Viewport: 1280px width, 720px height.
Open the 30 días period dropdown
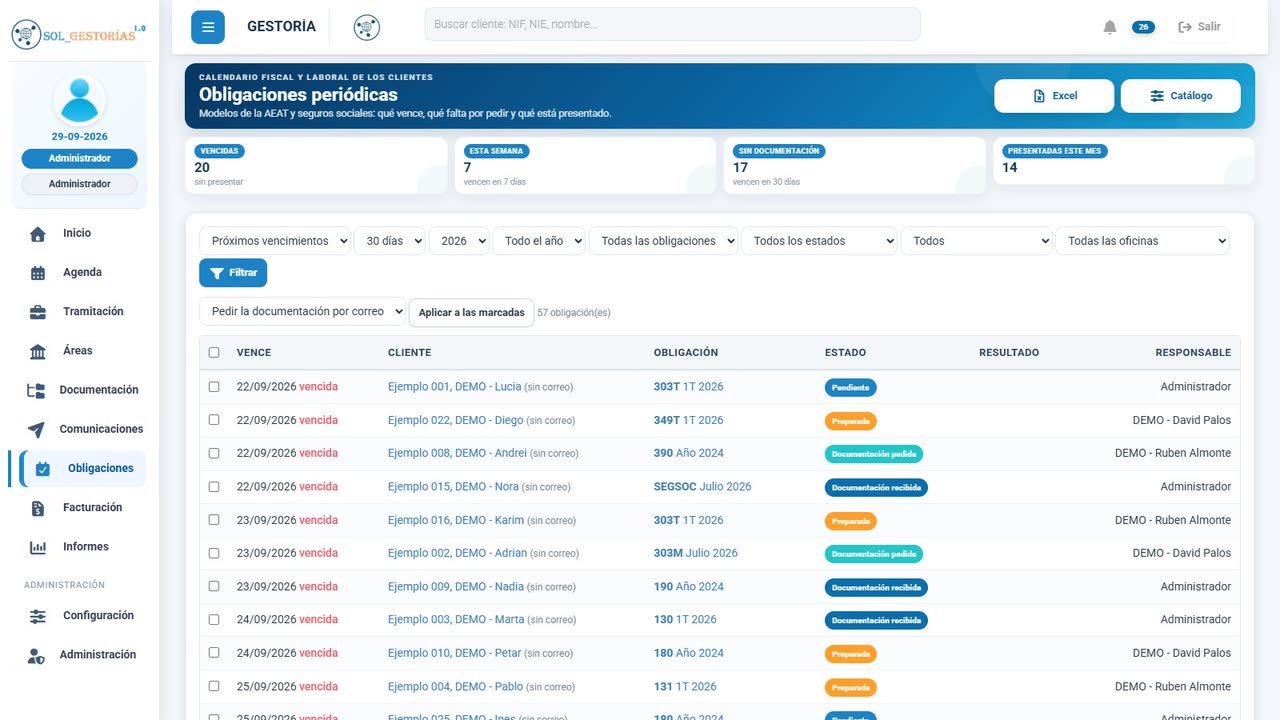click(x=390, y=241)
